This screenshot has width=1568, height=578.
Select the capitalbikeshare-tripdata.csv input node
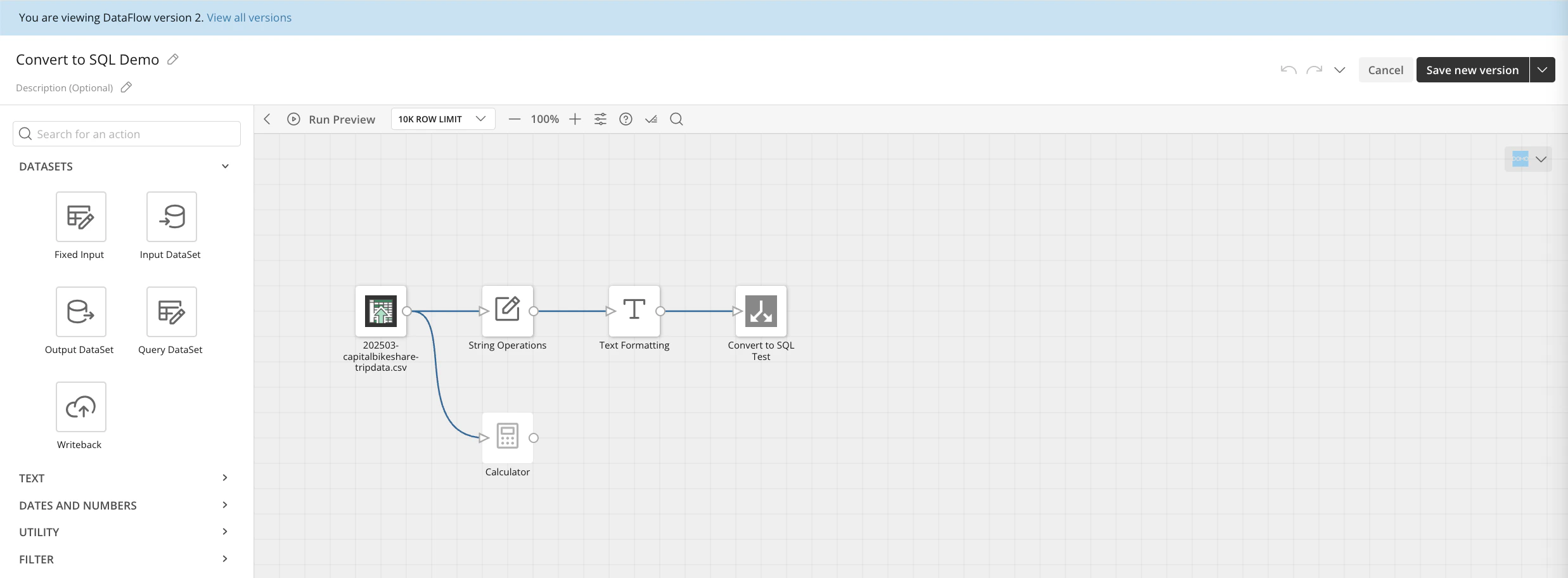[380, 311]
